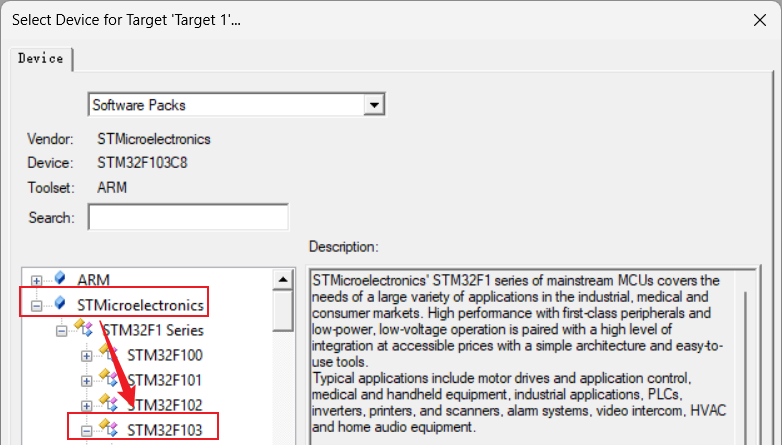Click the STMicroelectronics vendor value text

[x=154, y=139]
